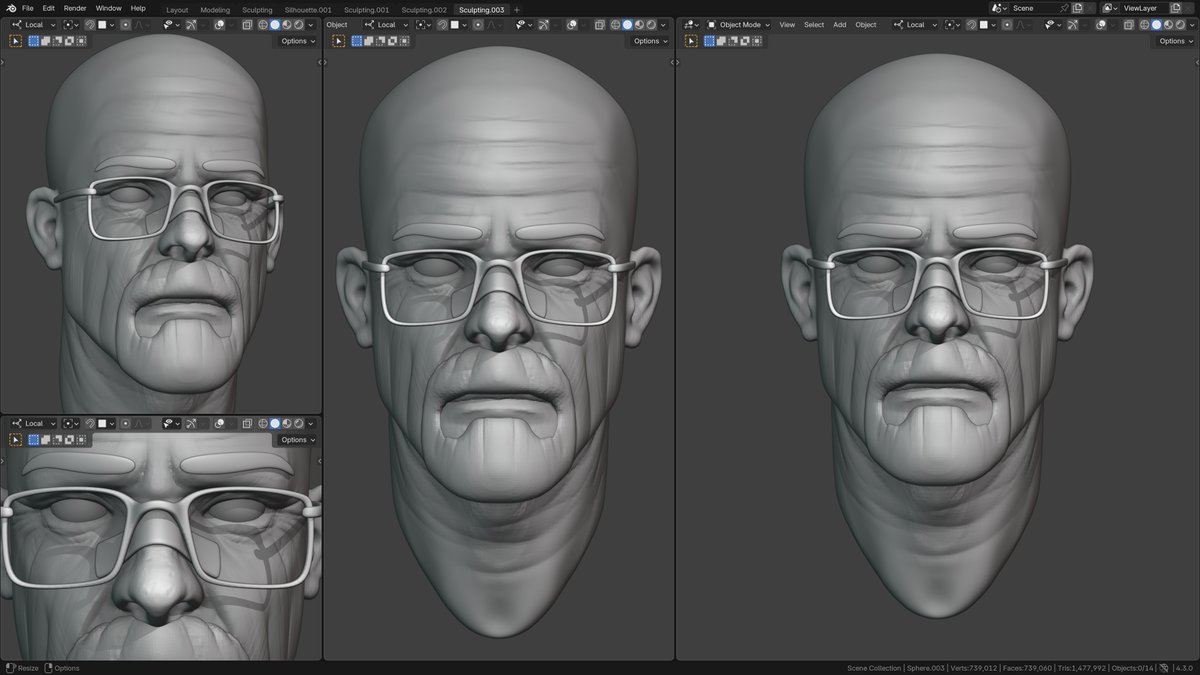Open editor type dropdown in right viewport

690,25
